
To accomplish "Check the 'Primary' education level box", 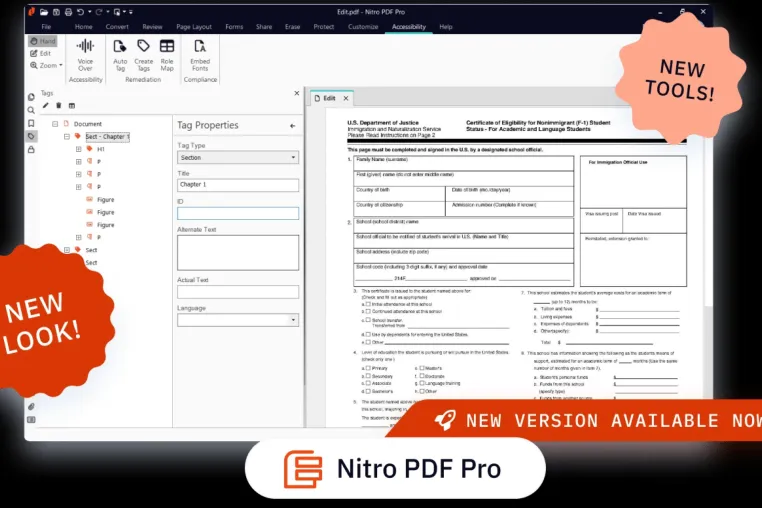I will (368, 368).
